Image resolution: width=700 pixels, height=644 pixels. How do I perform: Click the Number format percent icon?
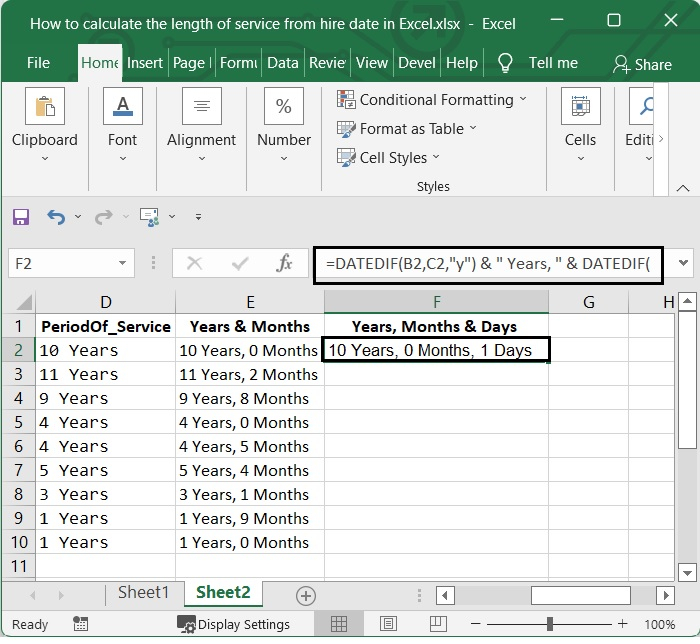point(284,106)
